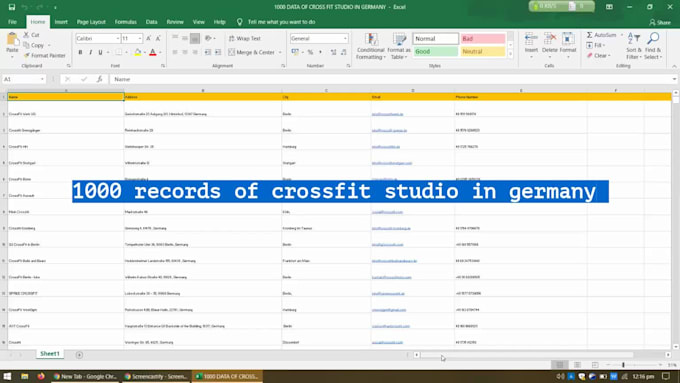Click Delete cells icon
The width and height of the screenshot is (680, 383).
coord(549,39)
